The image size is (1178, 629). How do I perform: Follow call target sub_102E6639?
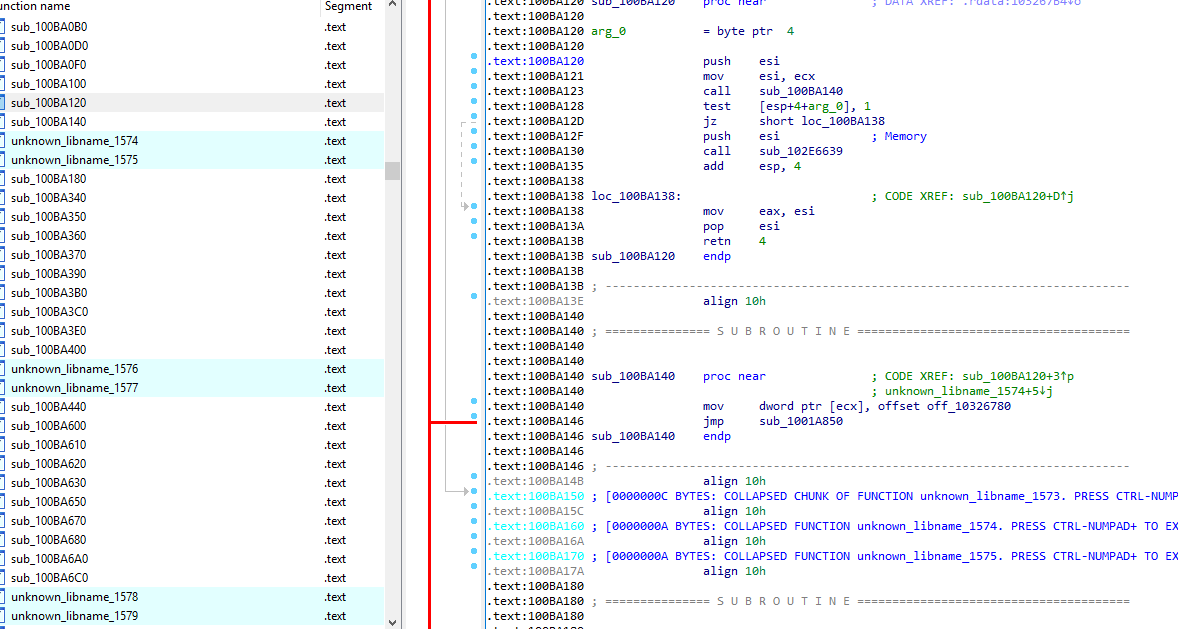(801, 152)
